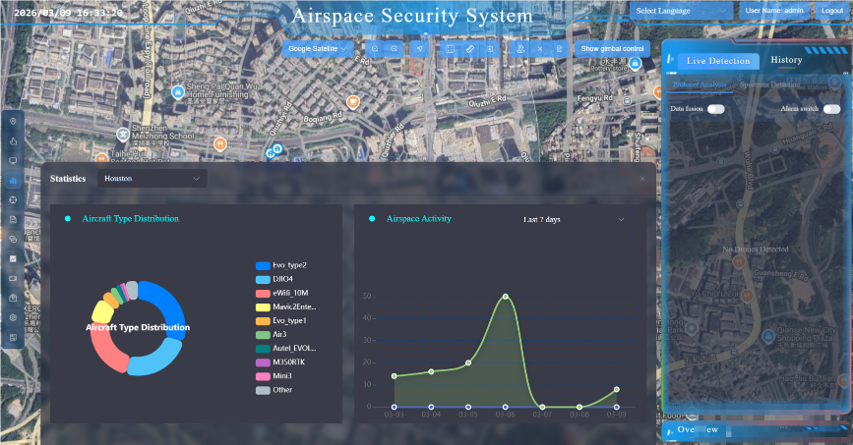Click the Evo_type2 blue legend swatch
Screen dimensions: 853x445
[263, 266]
